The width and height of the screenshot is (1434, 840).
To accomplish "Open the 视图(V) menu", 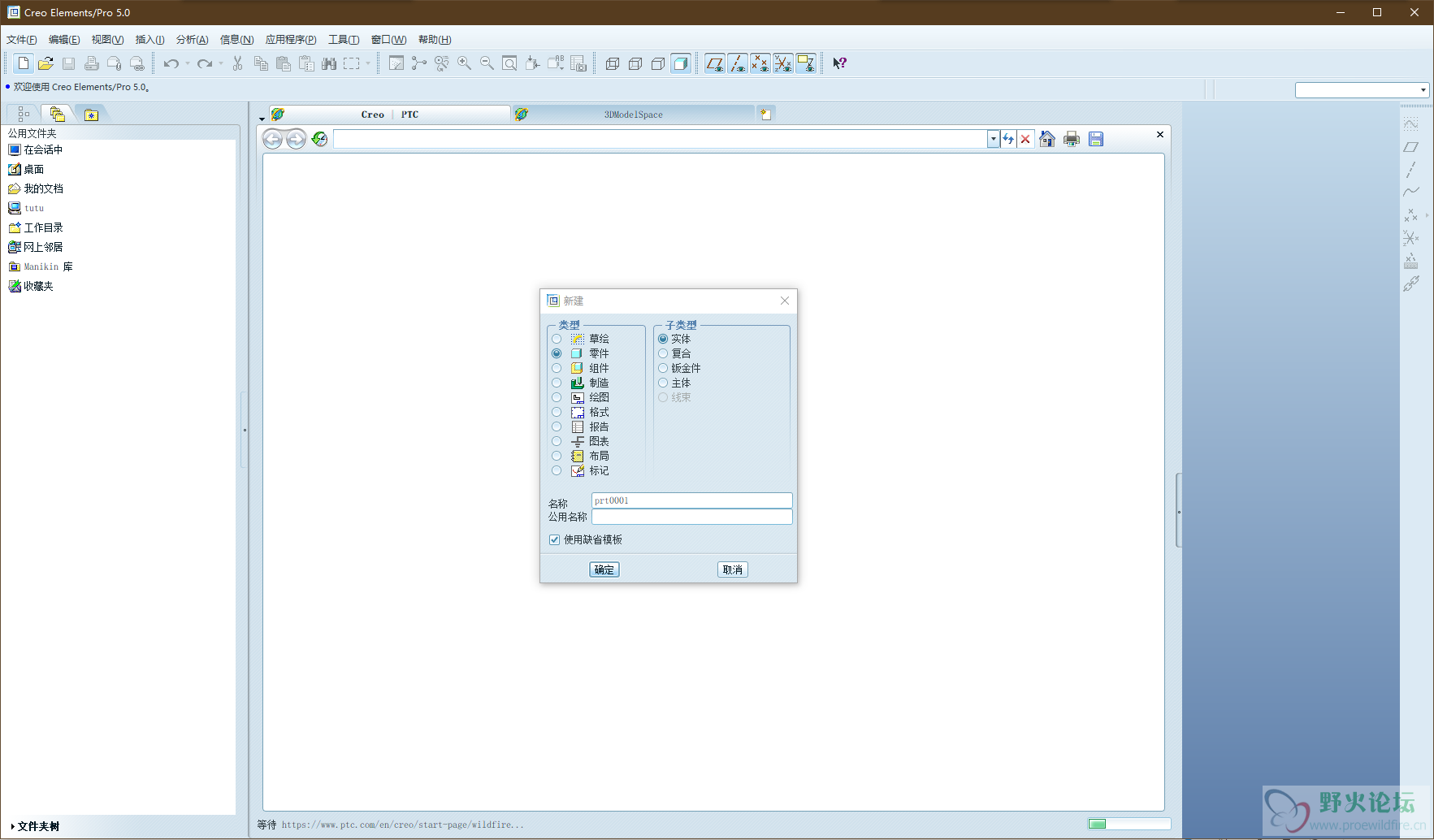I will pos(107,40).
